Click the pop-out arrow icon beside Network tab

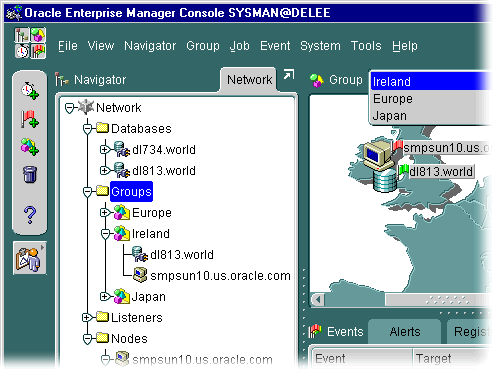click(289, 74)
